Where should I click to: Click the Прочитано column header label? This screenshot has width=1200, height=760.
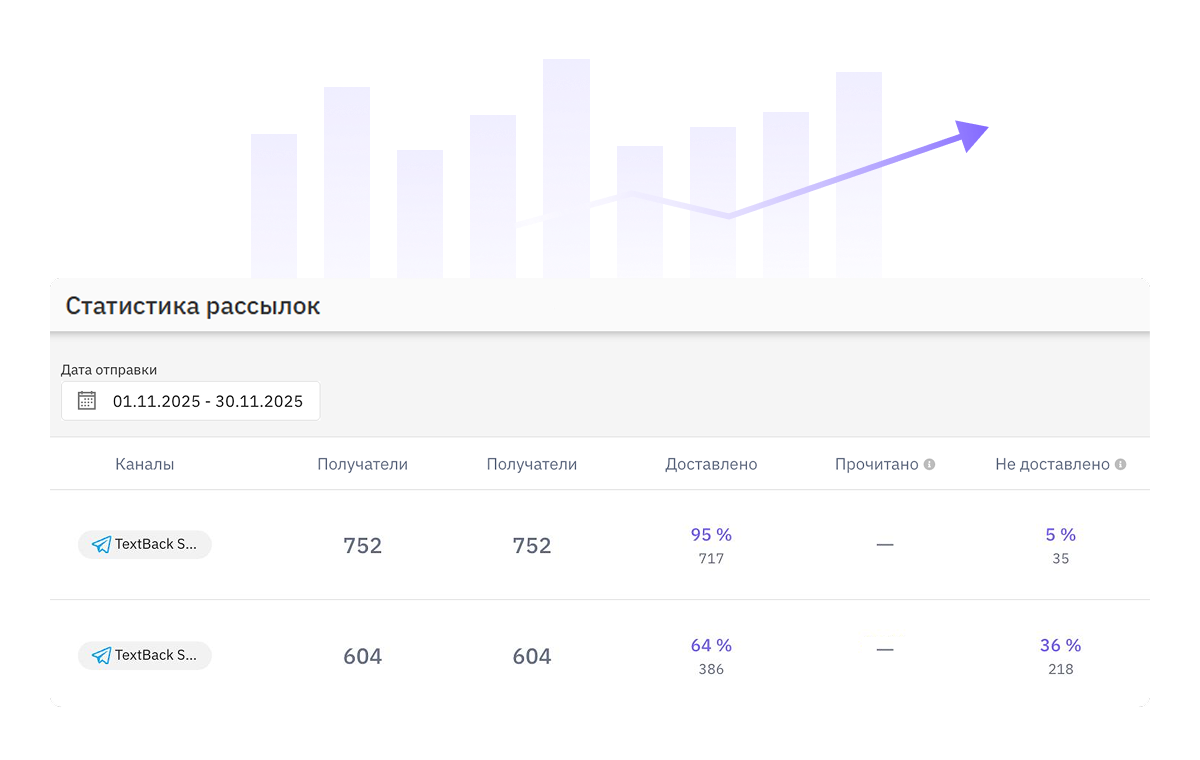pyautogui.click(x=876, y=465)
